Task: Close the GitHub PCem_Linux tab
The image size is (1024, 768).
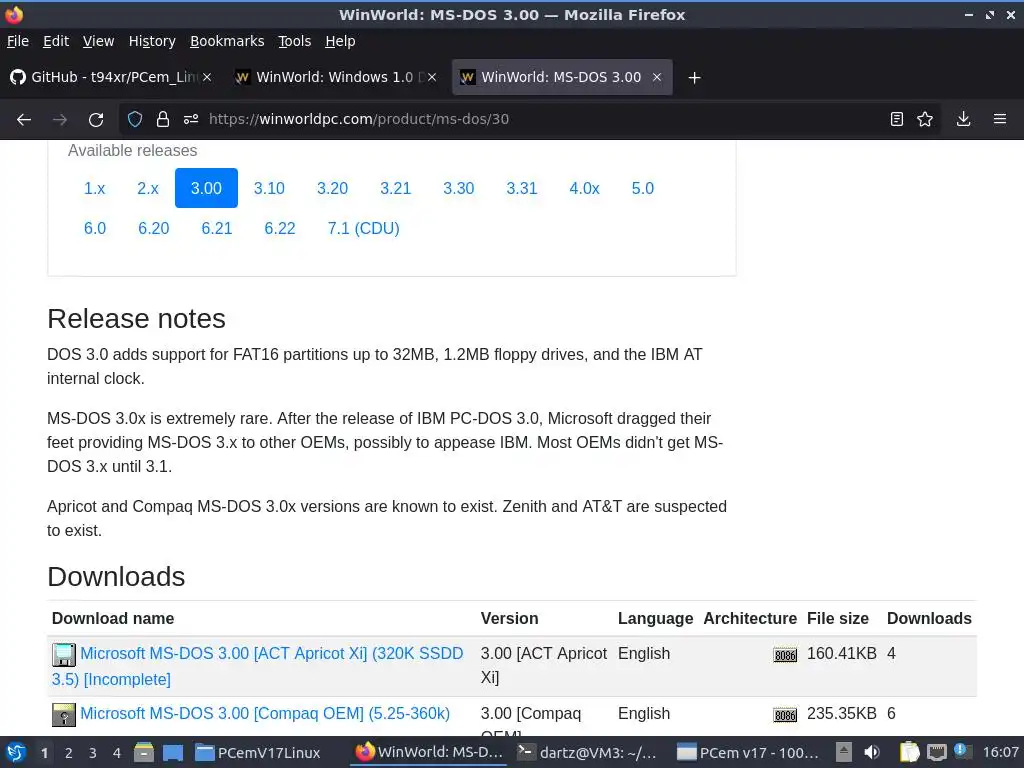Action: click(207, 77)
